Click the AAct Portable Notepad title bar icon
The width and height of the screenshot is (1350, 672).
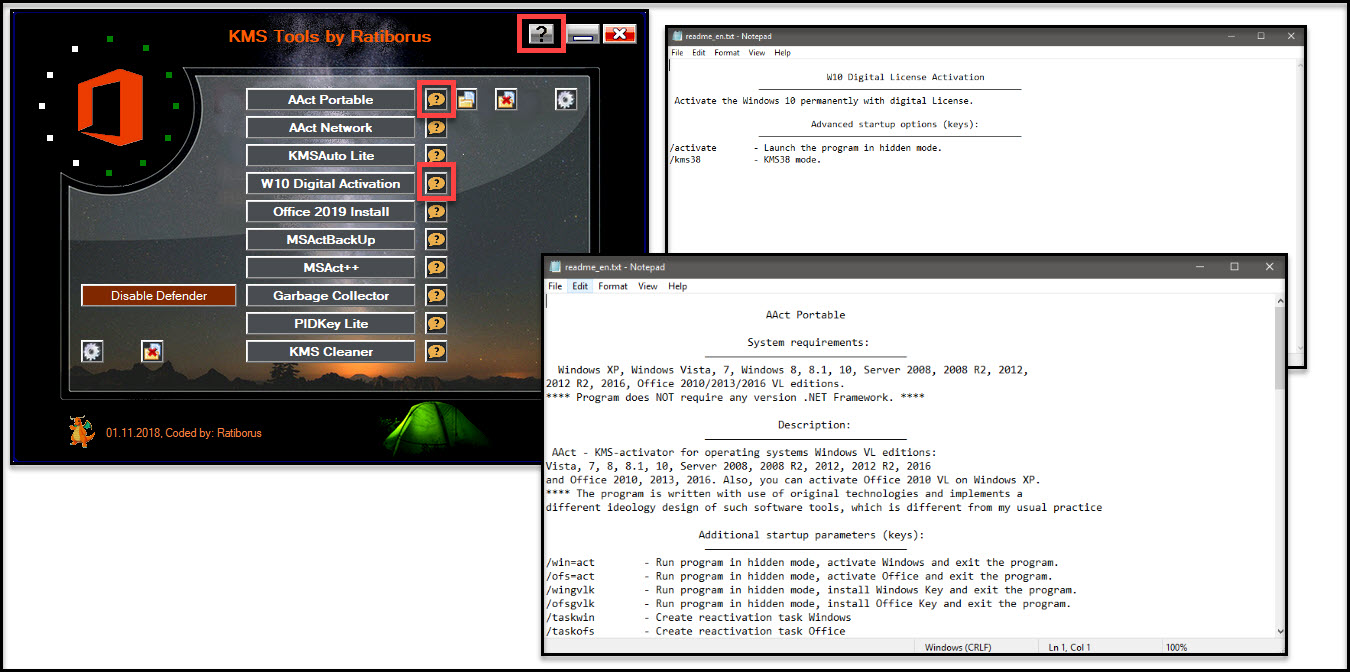coord(556,267)
